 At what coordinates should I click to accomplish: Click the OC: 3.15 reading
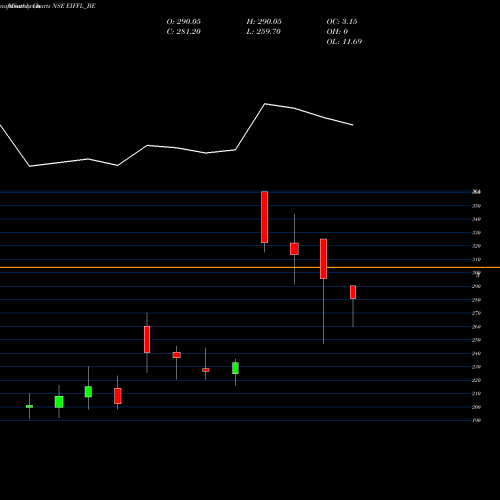(342, 22)
